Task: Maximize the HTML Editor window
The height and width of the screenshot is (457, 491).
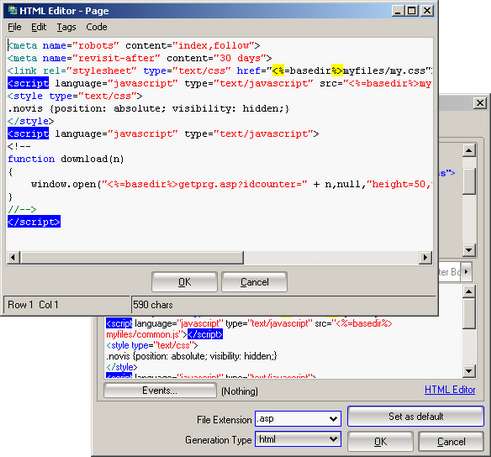Action: (412, 11)
